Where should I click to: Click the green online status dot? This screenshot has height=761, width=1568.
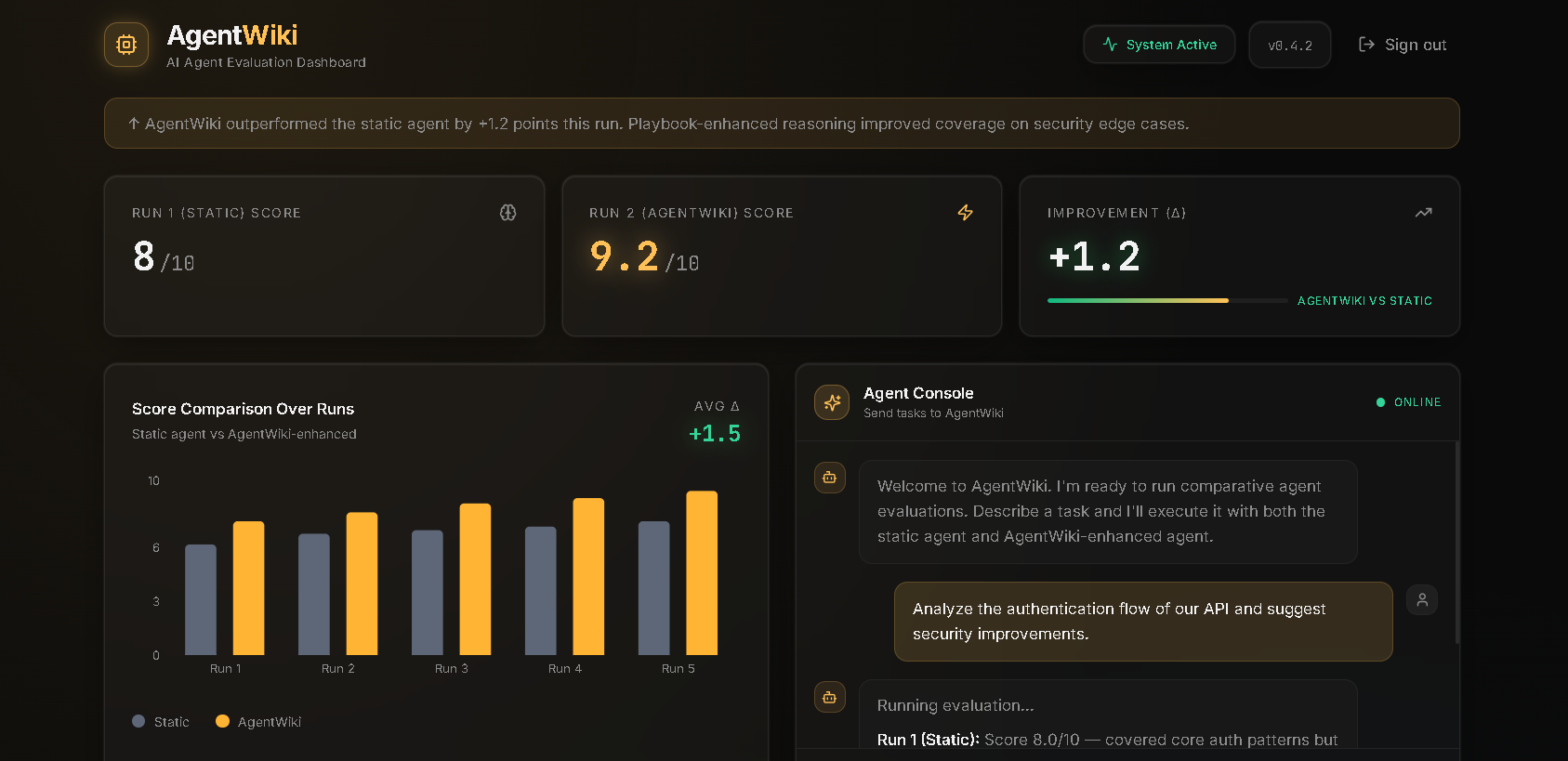click(1380, 402)
